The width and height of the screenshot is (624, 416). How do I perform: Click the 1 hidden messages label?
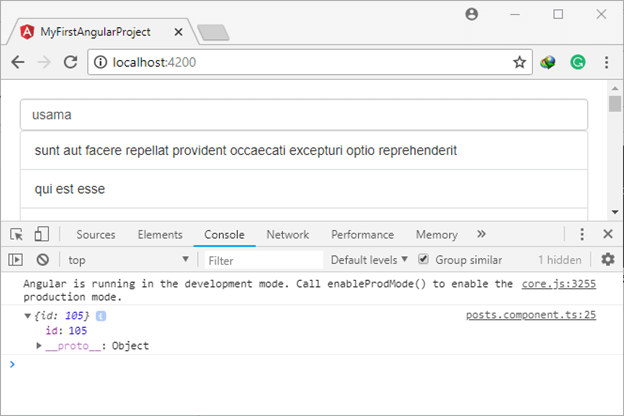(560, 260)
